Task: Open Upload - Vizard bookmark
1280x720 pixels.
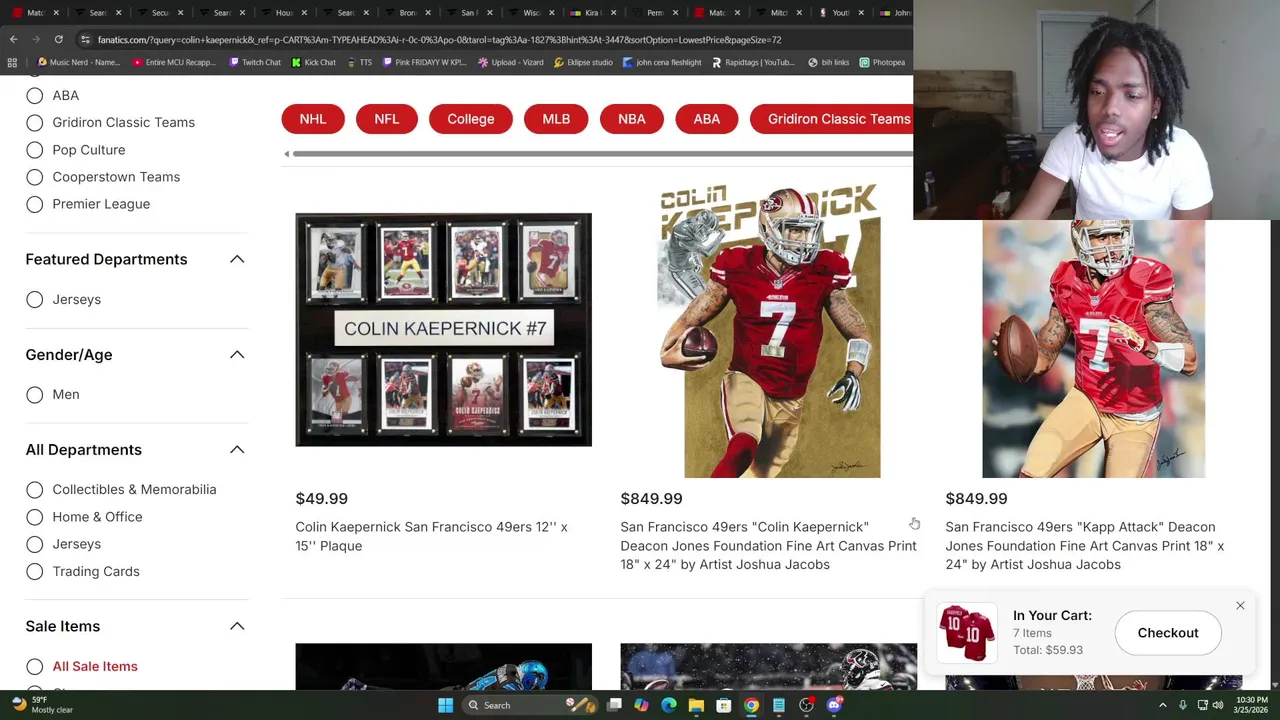Action: coord(511,62)
